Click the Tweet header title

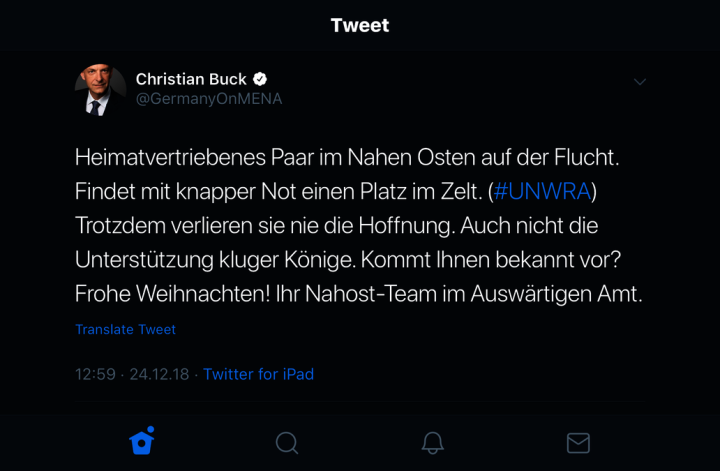[360, 25]
